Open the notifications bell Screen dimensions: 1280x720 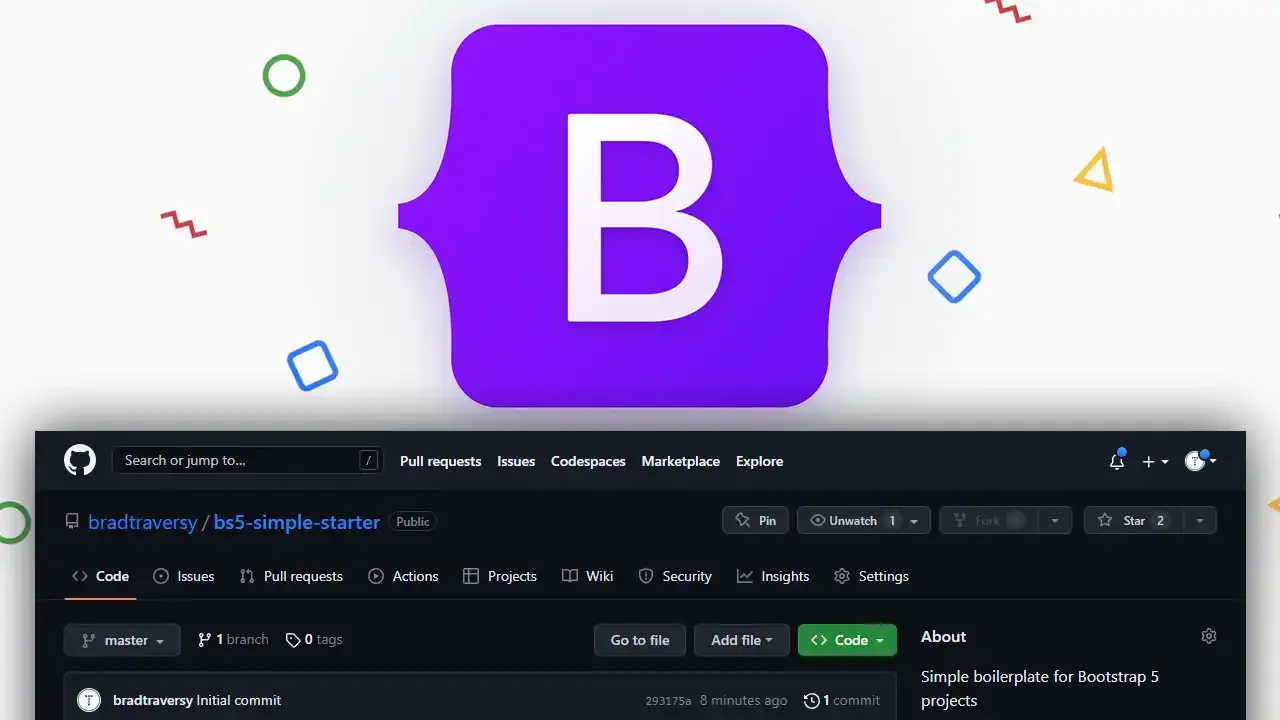[x=1117, y=461]
